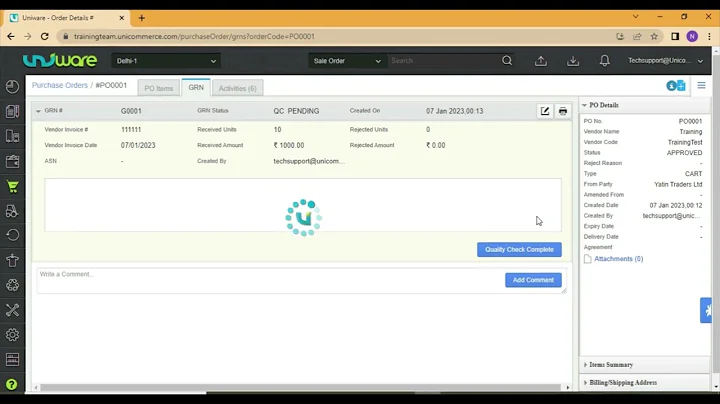The height and width of the screenshot is (404, 720).
Task: Expand the Items Summary section
Action: pyautogui.click(x=611, y=365)
